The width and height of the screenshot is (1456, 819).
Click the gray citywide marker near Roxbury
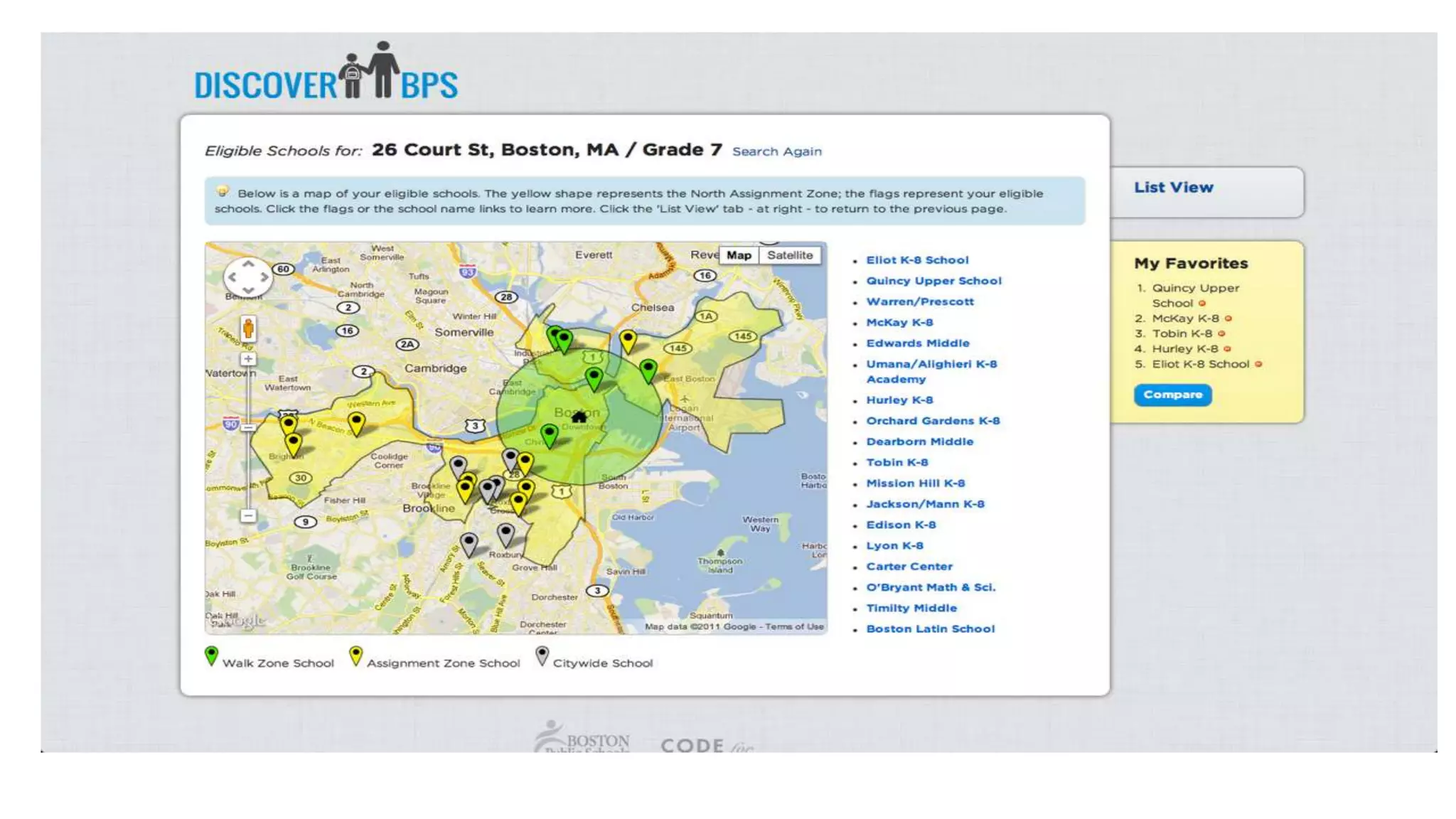[505, 532]
